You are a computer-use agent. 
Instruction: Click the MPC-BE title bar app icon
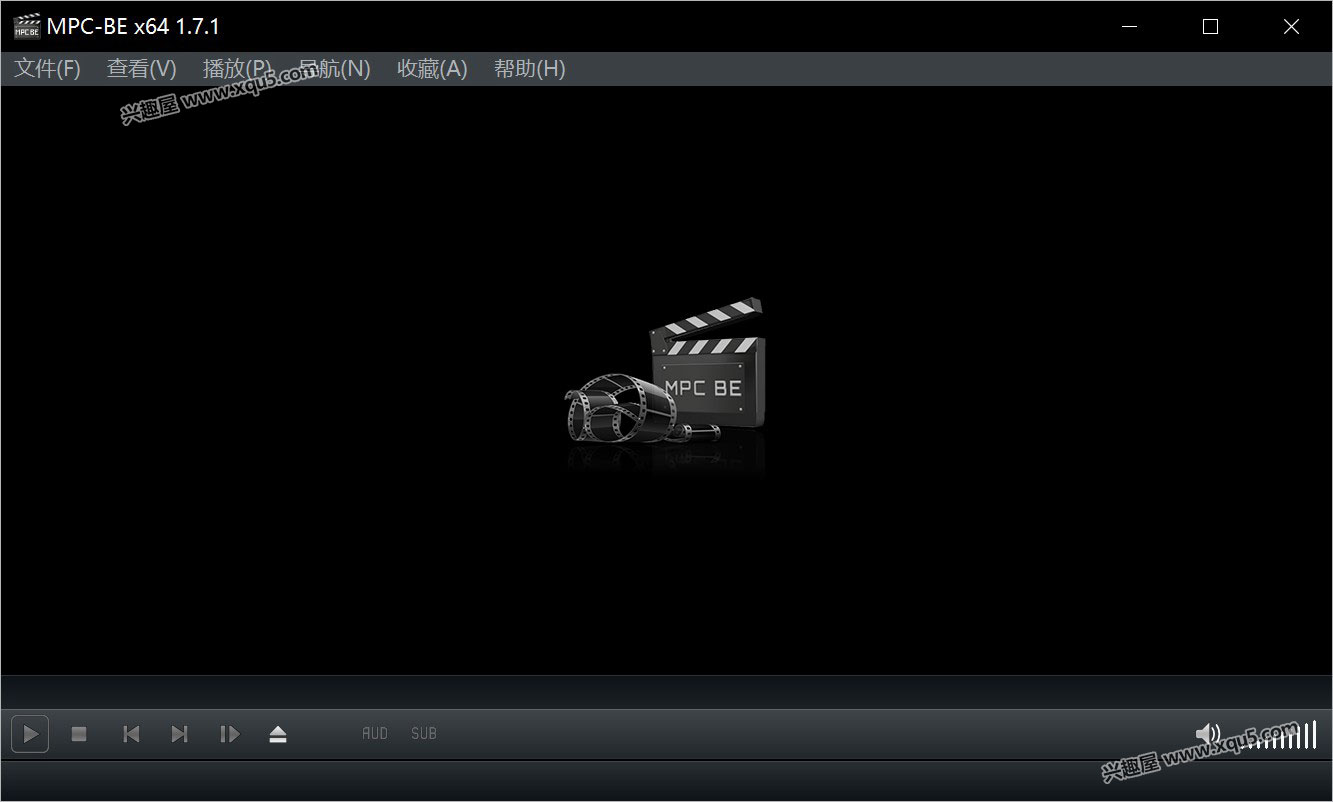(x=27, y=26)
